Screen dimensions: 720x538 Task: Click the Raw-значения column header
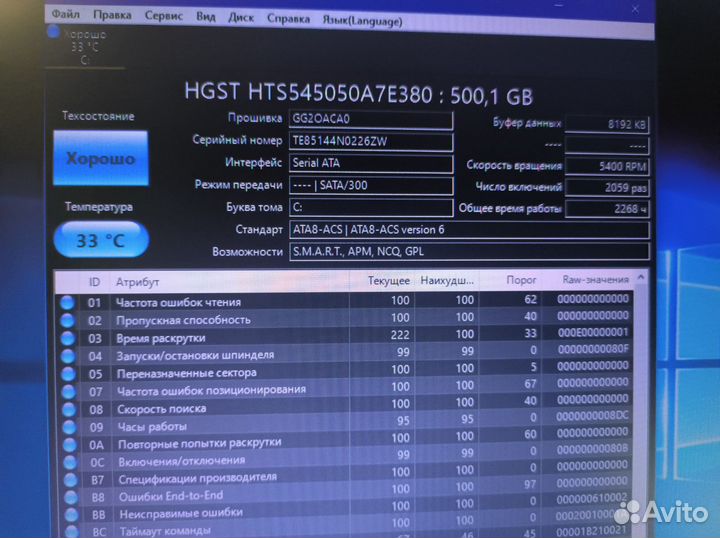click(596, 280)
